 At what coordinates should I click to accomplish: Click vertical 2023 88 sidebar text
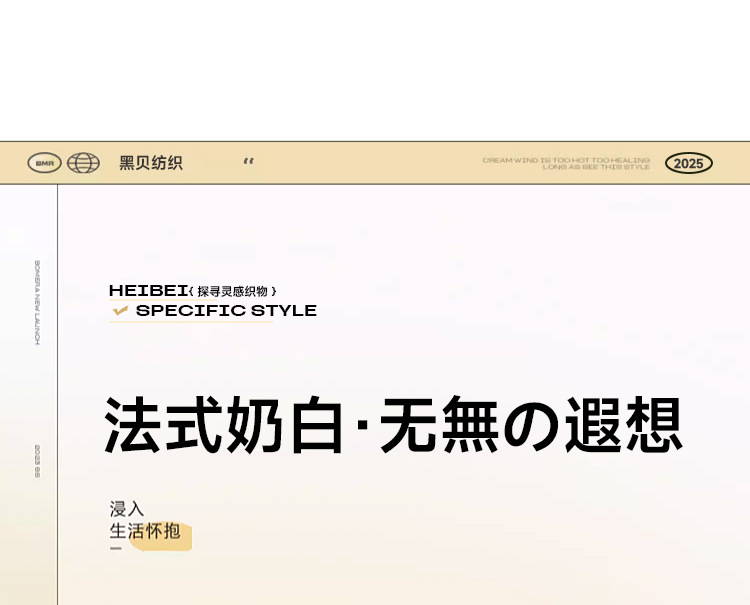click(37, 461)
